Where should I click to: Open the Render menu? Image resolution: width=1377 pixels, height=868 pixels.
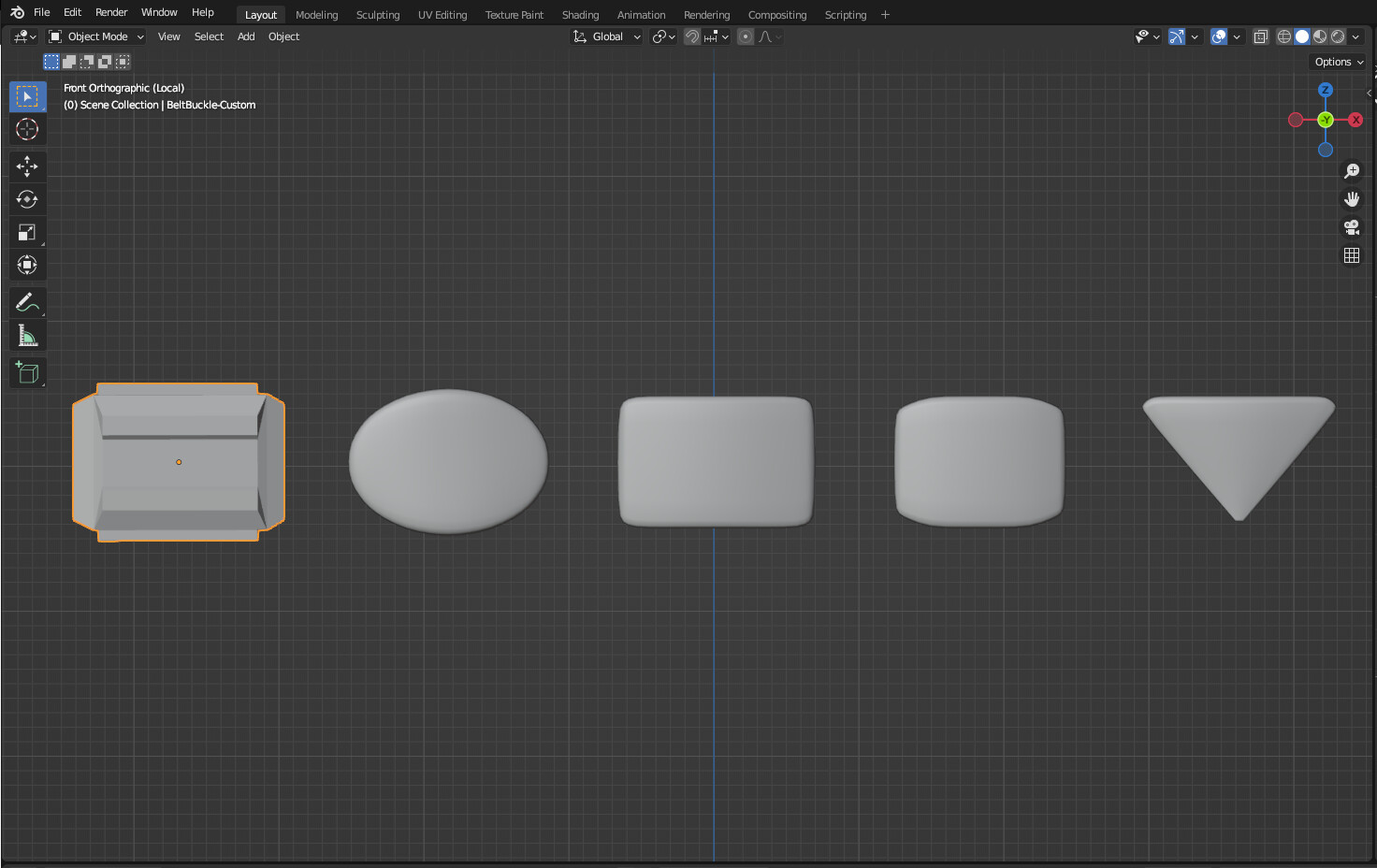111,12
